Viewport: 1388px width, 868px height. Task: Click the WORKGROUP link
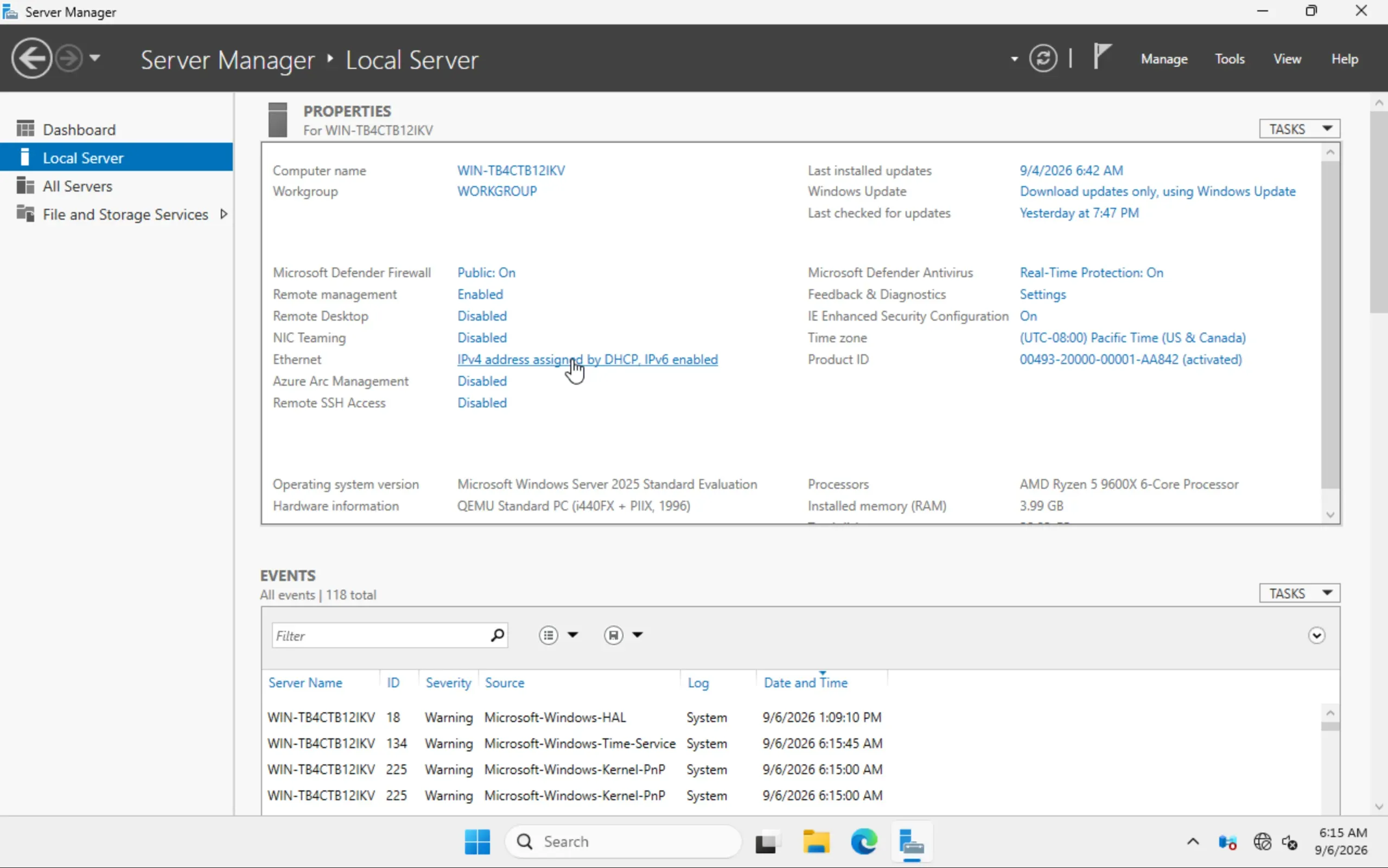click(x=497, y=191)
